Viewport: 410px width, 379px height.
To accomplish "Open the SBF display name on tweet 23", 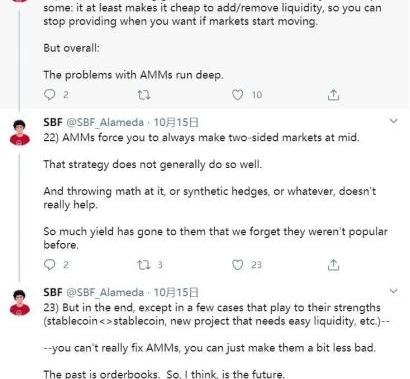I will 53,292.
